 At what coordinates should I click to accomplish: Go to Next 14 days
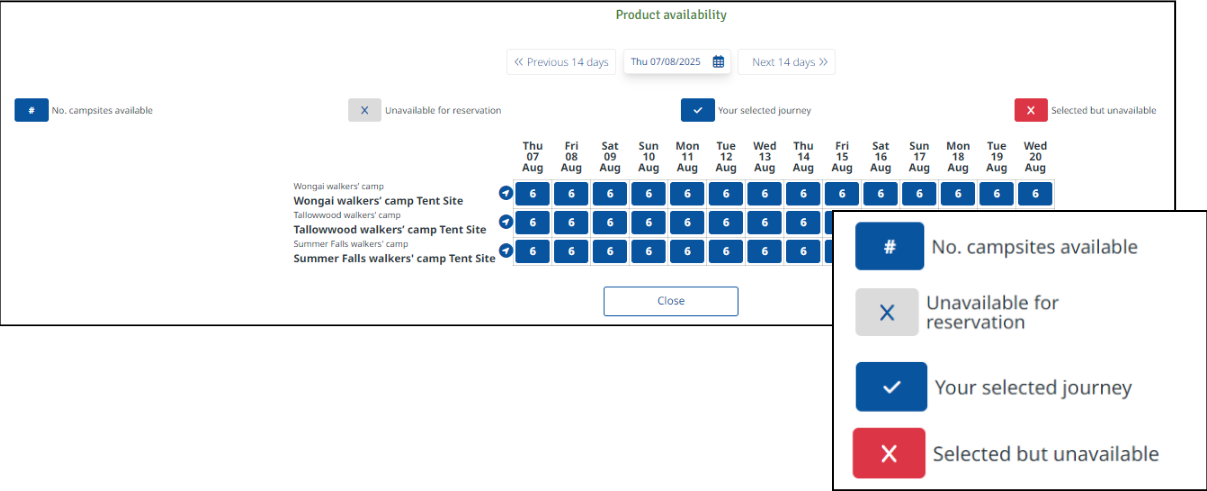(787, 62)
